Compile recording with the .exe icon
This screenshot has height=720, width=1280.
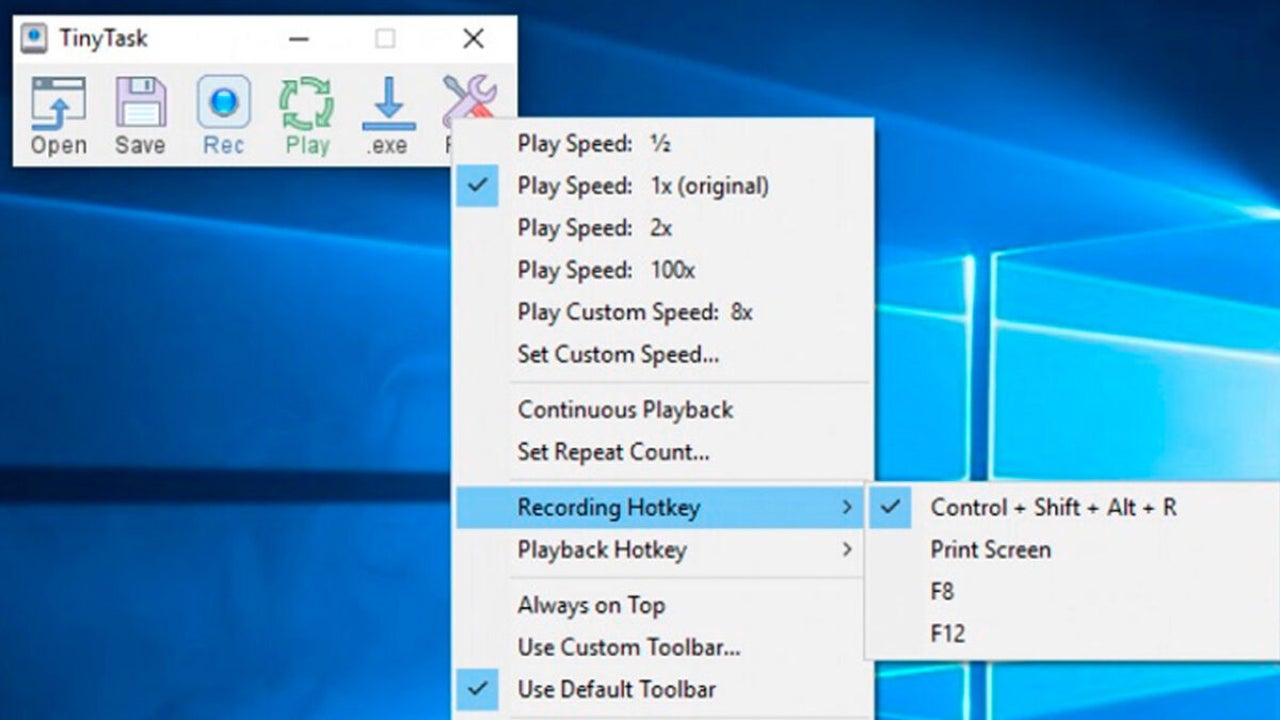[x=388, y=116]
